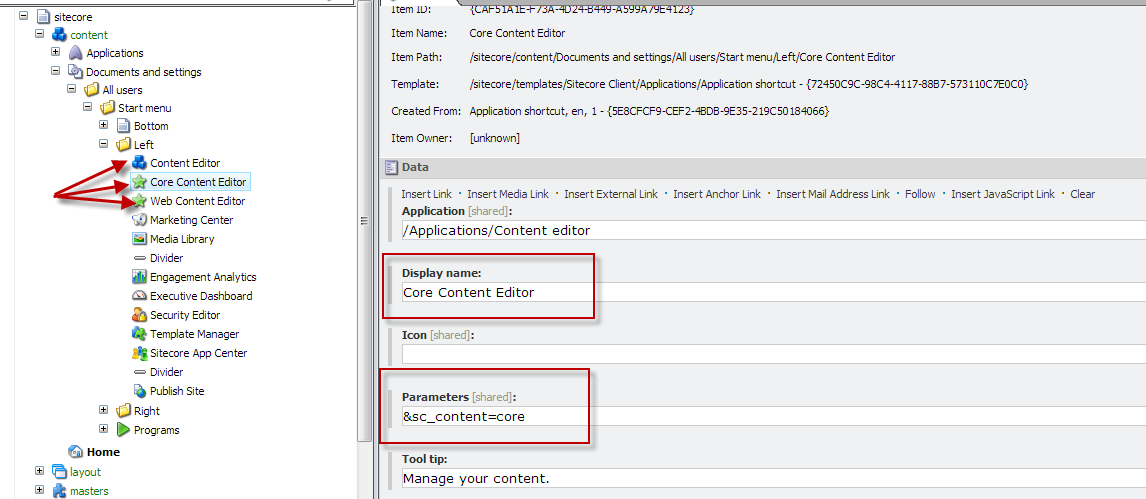Expand the layout tree node
Image resolution: width=1146 pixels, height=499 pixels.
click(x=40, y=471)
